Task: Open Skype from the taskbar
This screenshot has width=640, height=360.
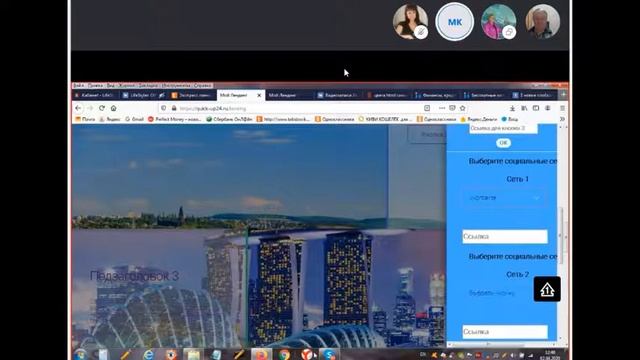Action: (329, 354)
